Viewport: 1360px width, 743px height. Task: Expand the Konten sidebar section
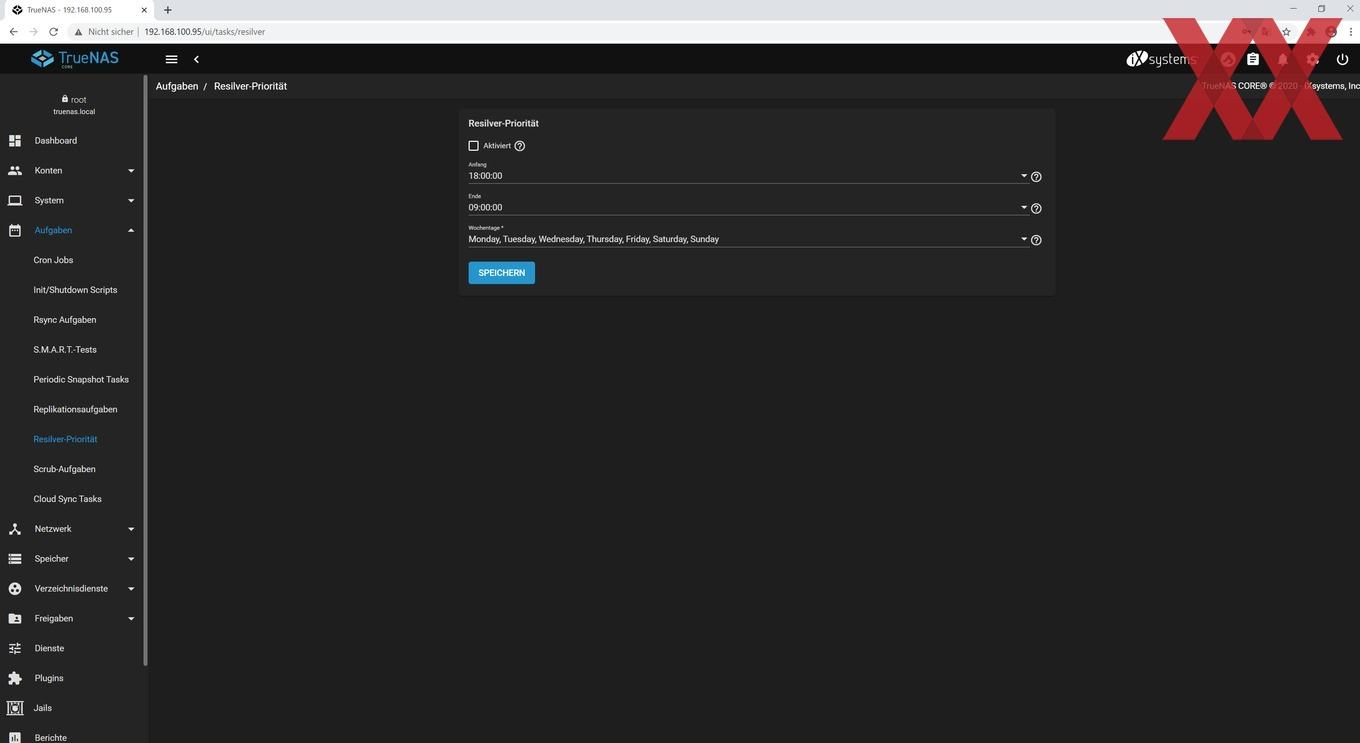pyautogui.click(x=74, y=171)
